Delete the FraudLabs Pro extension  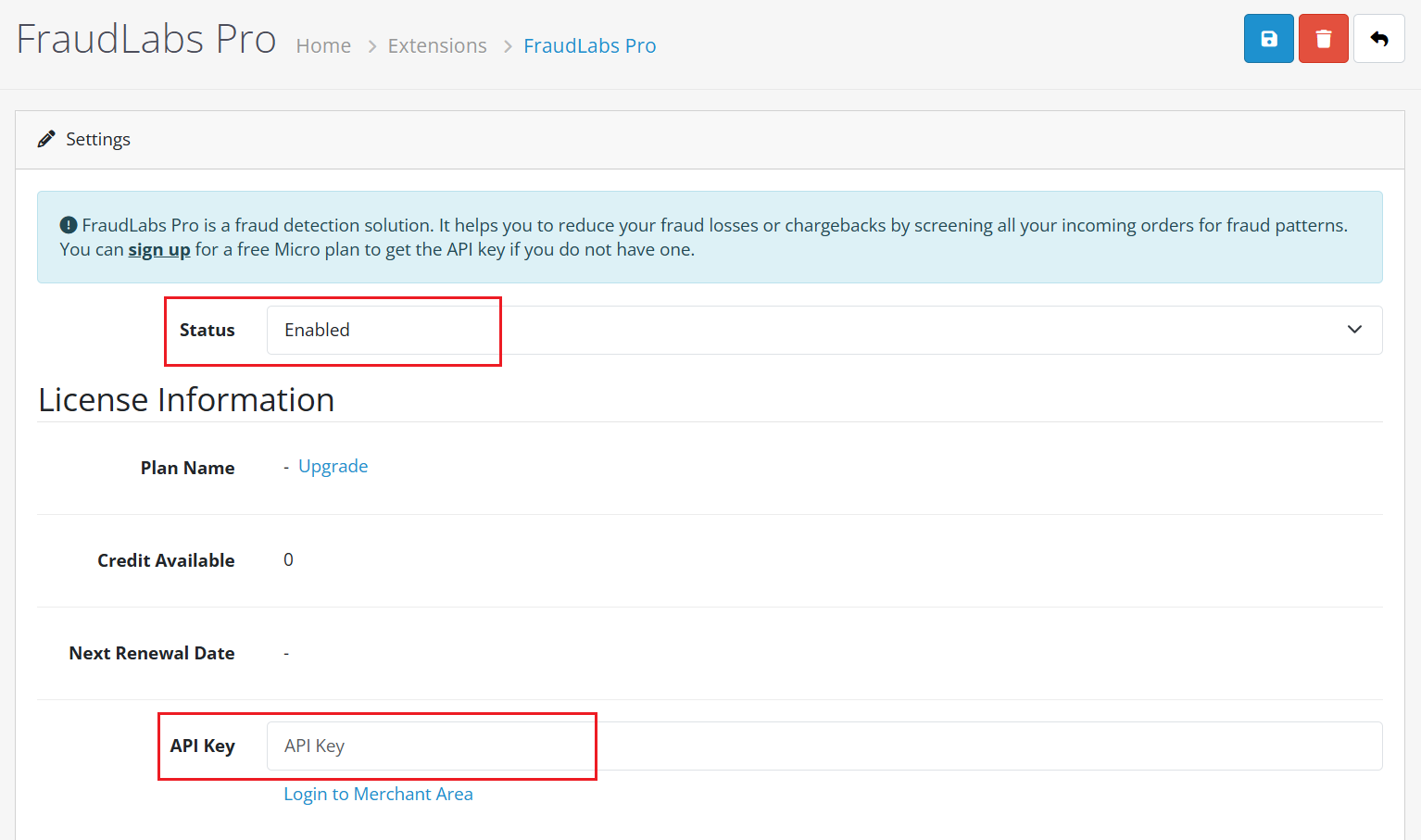(1323, 38)
